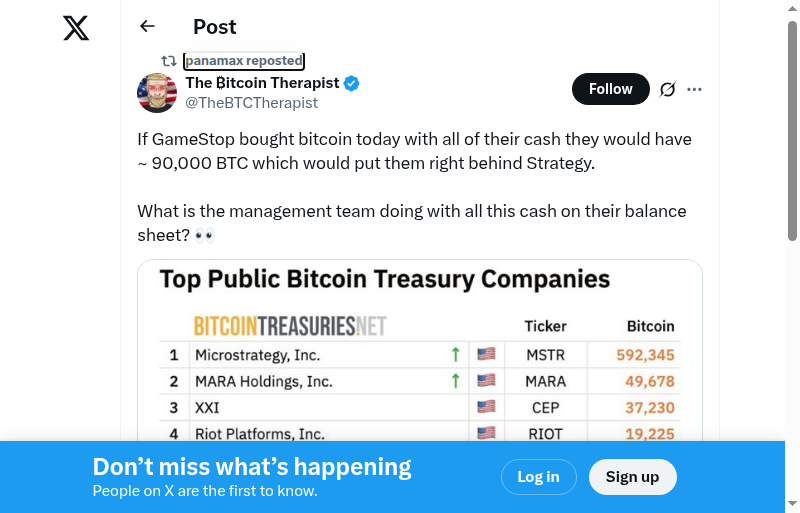The width and height of the screenshot is (800, 513).
Task: Open the "panamax reposted" link
Action: coord(244,61)
